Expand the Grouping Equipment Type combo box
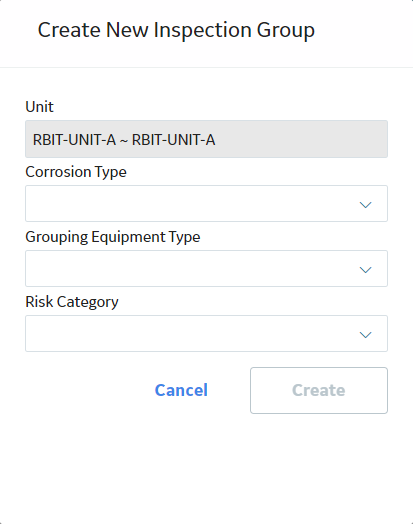This screenshot has height=524, width=413. click(x=206, y=268)
